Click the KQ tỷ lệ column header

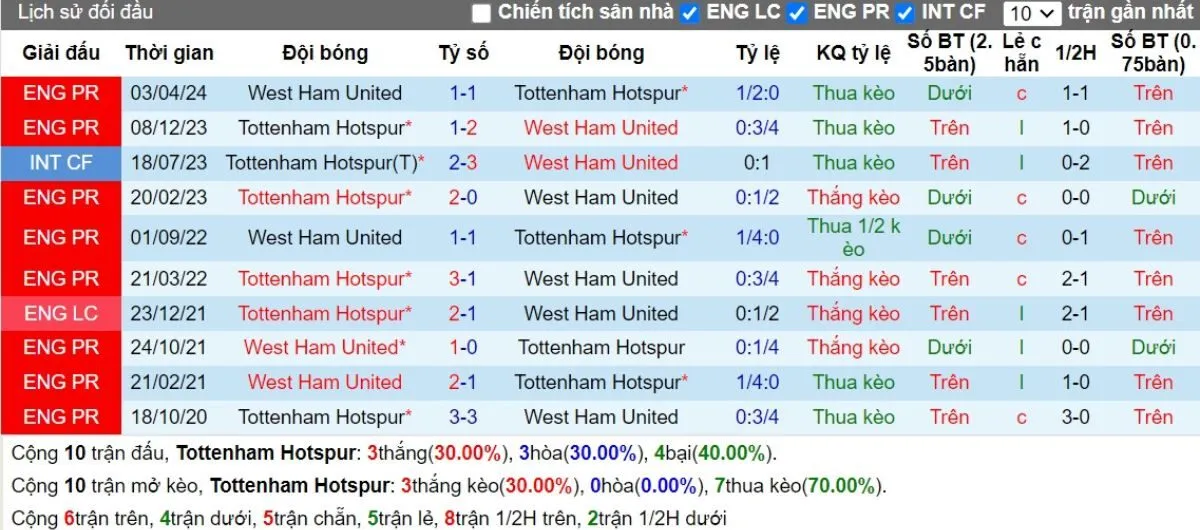tap(853, 53)
